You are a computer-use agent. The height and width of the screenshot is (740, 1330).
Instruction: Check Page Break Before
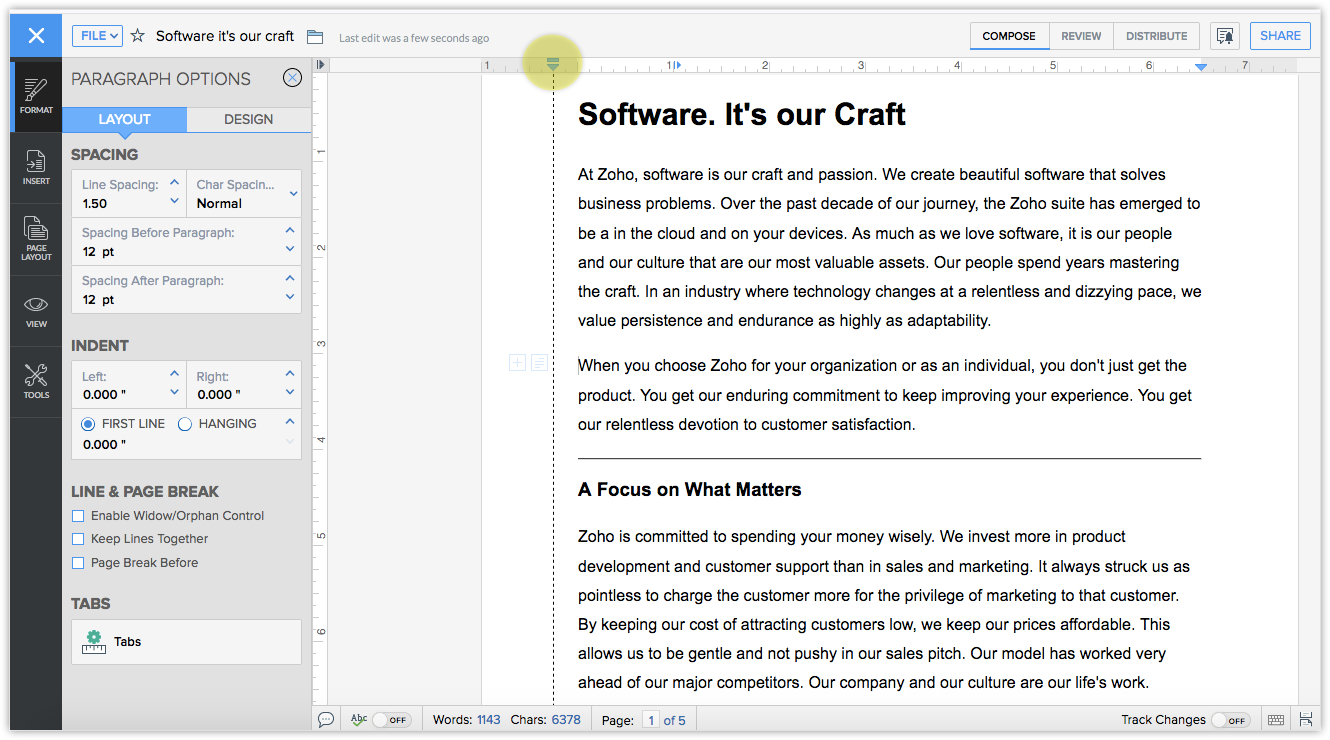tap(78, 563)
